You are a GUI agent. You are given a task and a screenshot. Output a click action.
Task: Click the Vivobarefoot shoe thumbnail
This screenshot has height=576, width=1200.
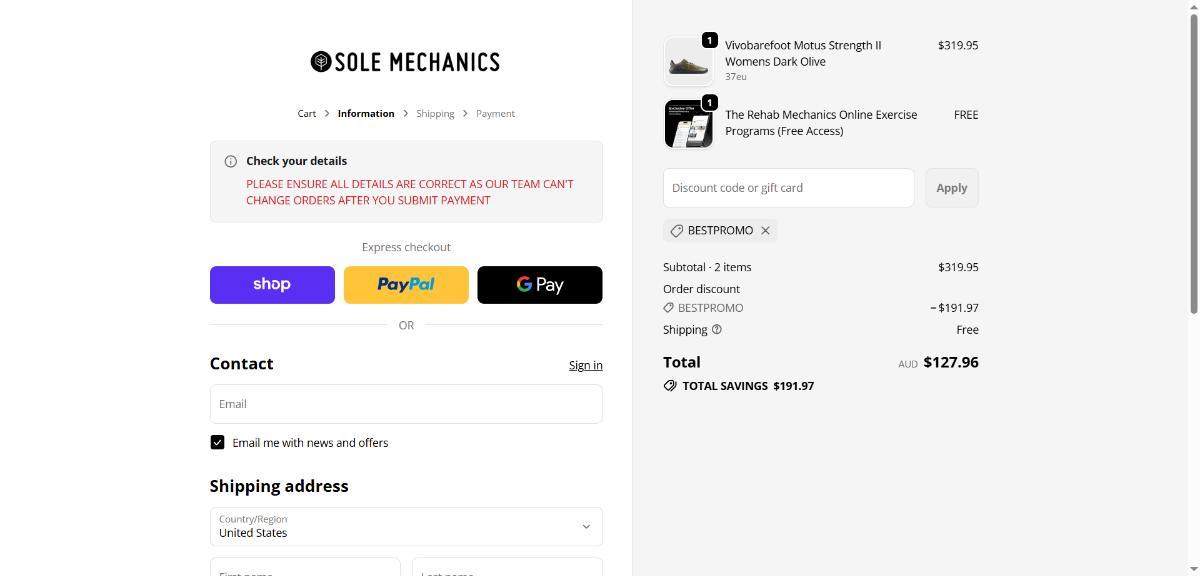coord(688,62)
